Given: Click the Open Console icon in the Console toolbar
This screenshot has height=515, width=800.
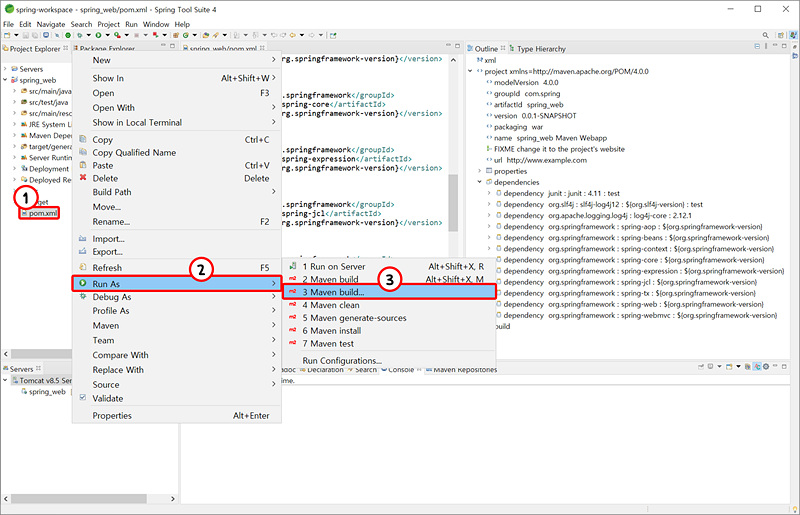Looking at the screenshot, I should point(729,366).
